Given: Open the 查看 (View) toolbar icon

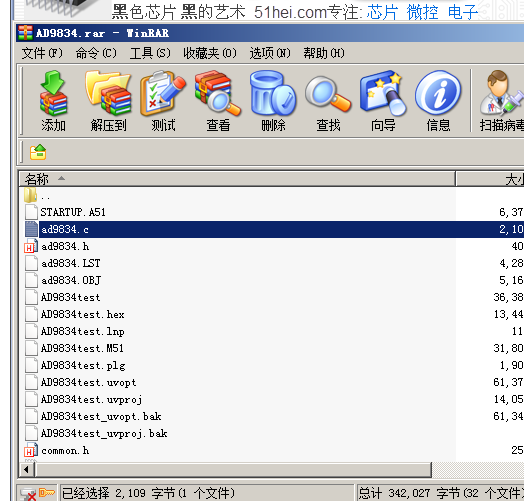Looking at the screenshot, I should click(218, 93).
